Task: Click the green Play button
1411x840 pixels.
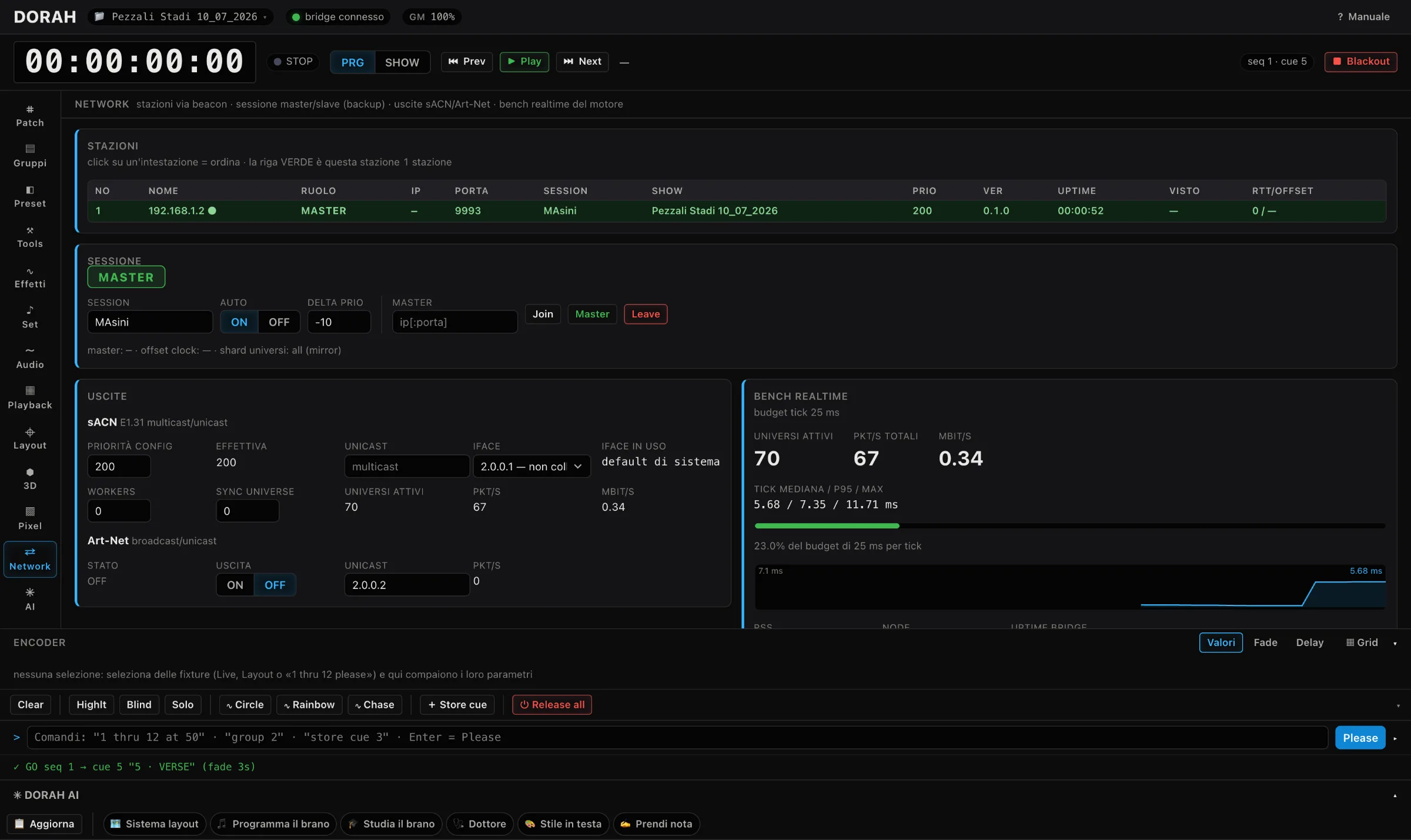Action: pyautogui.click(x=524, y=62)
